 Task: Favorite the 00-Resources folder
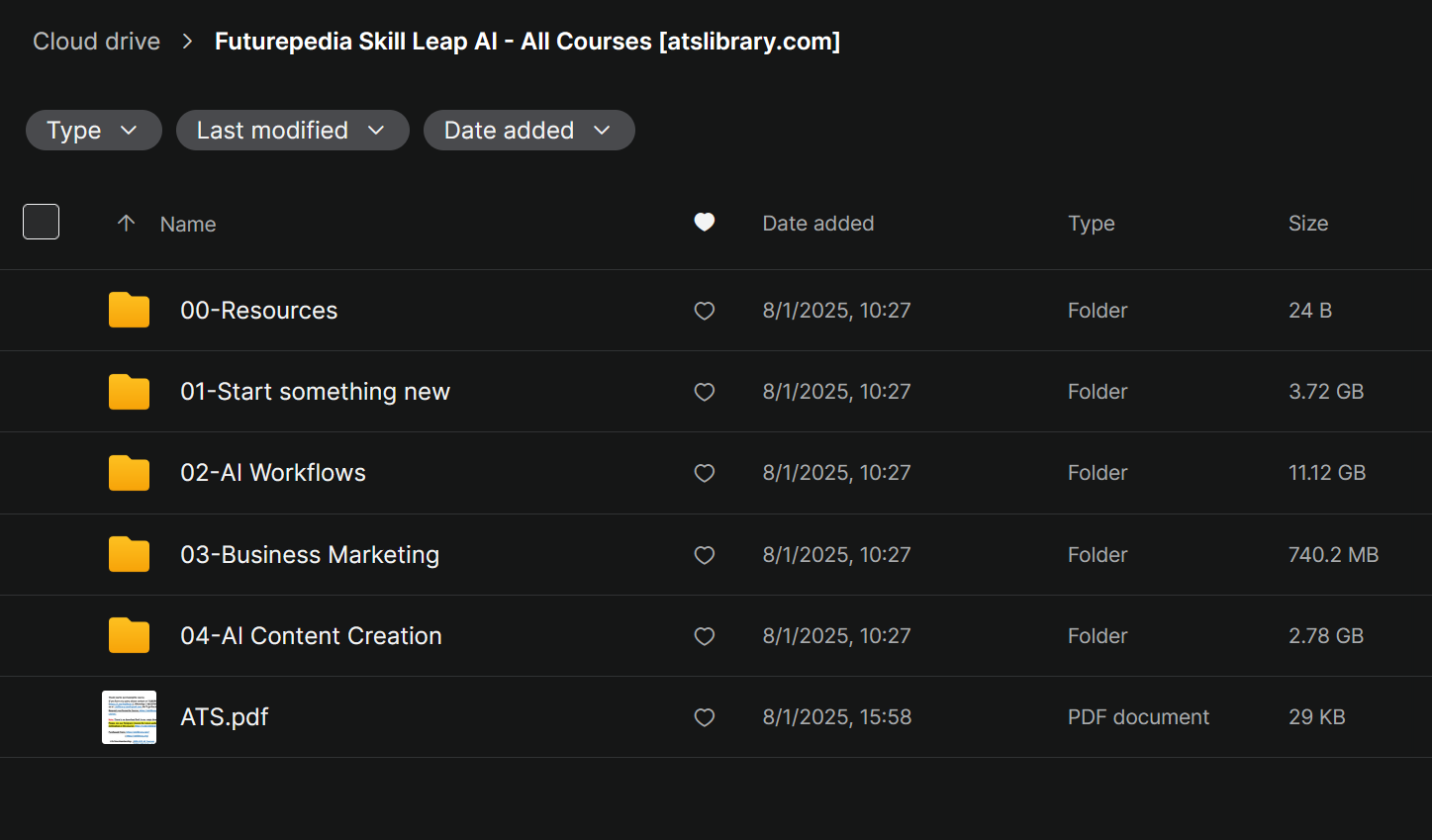tap(704, 311)
